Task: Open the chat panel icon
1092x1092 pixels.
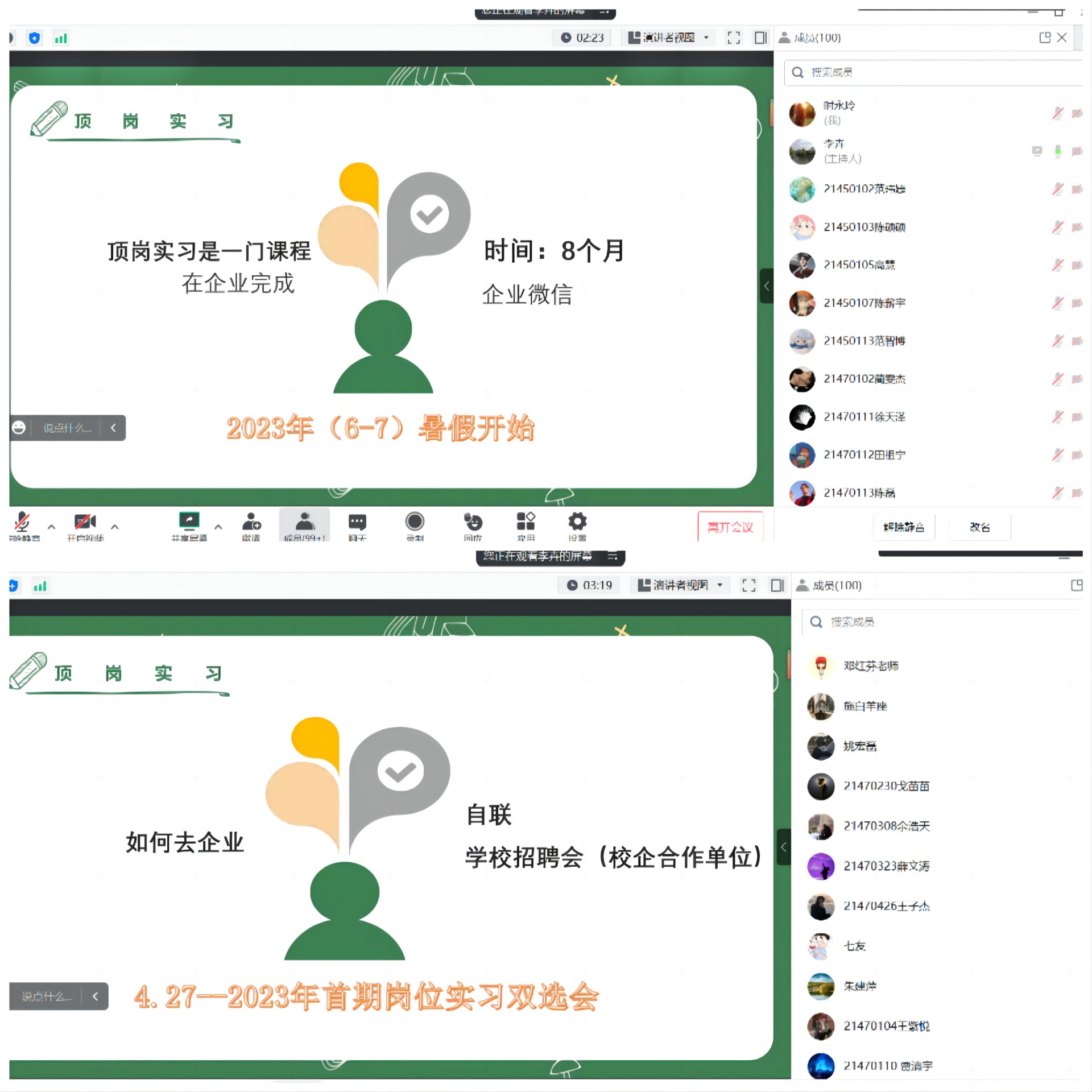Action: point(357,522)
